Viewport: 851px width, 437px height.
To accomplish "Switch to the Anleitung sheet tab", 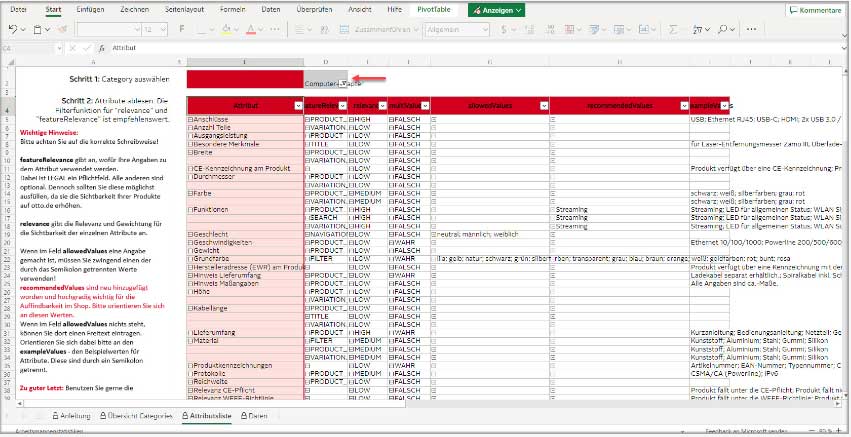I will (x=71, y=416).
